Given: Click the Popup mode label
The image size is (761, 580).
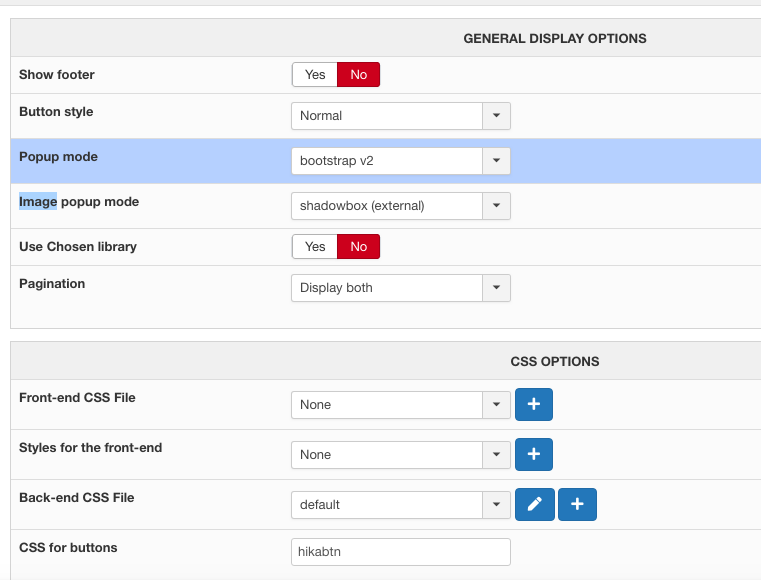Looking at the screenshot, I should coord(58,157).
